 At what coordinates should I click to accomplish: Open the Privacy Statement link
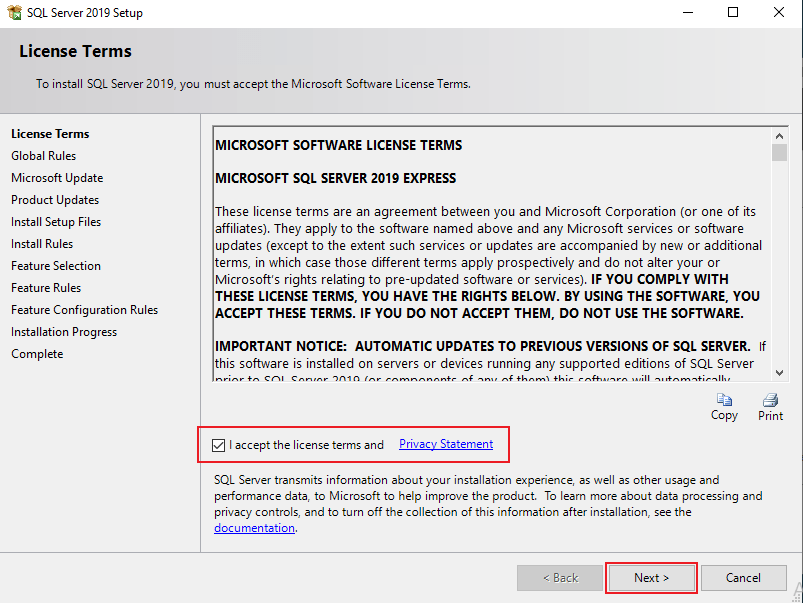(445, 444)
